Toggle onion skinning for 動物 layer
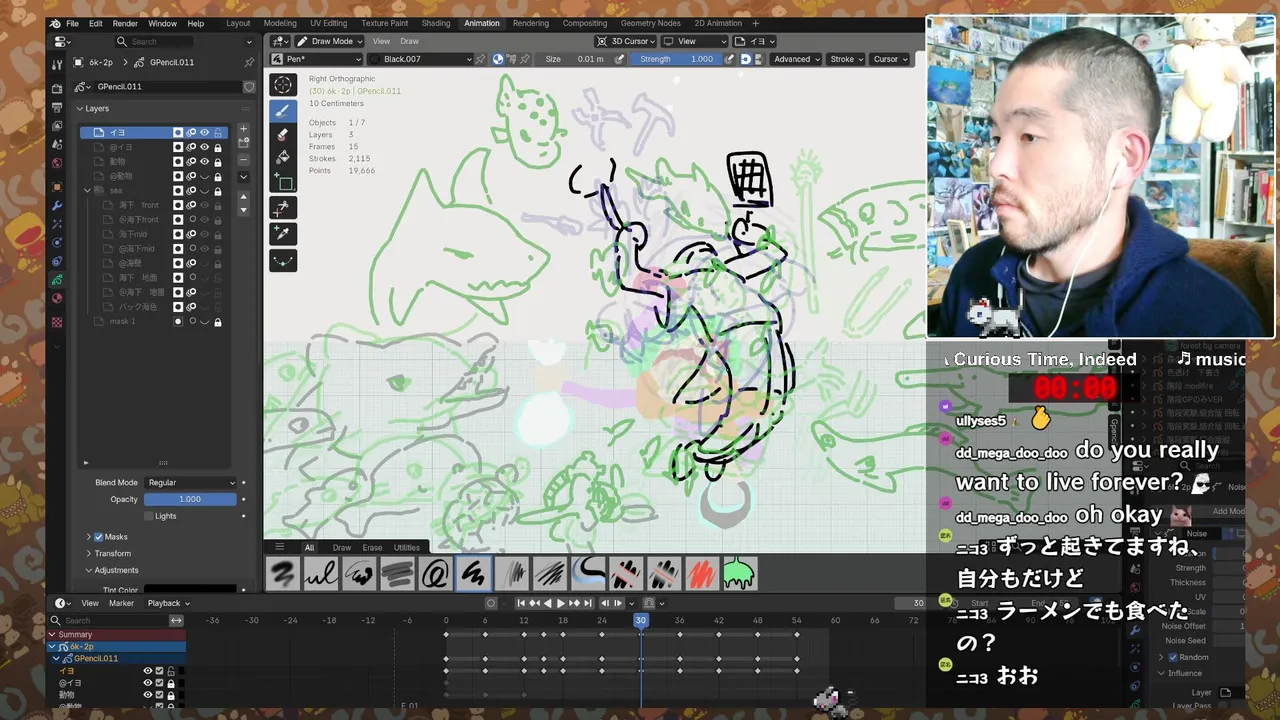This screenshot has height=720, width=1280. point(191,161)
